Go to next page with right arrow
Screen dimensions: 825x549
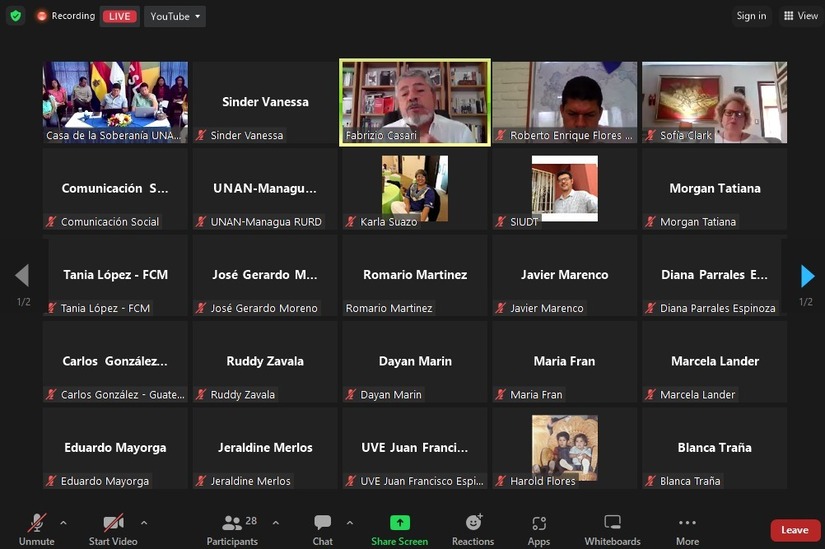pos(807,276)
